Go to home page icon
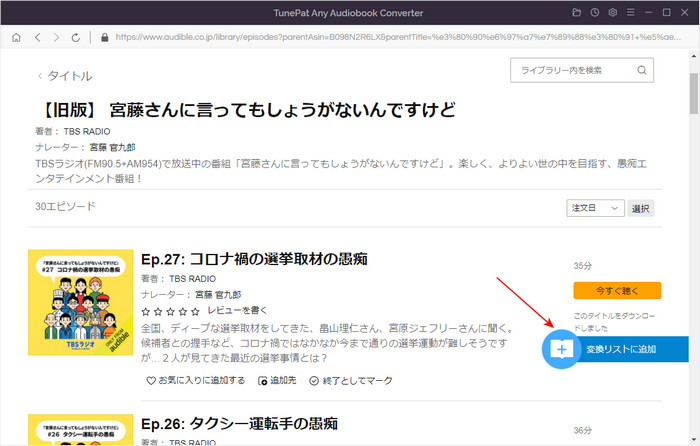The width and height of the screenshot is (700, 446). coord(17,38)
